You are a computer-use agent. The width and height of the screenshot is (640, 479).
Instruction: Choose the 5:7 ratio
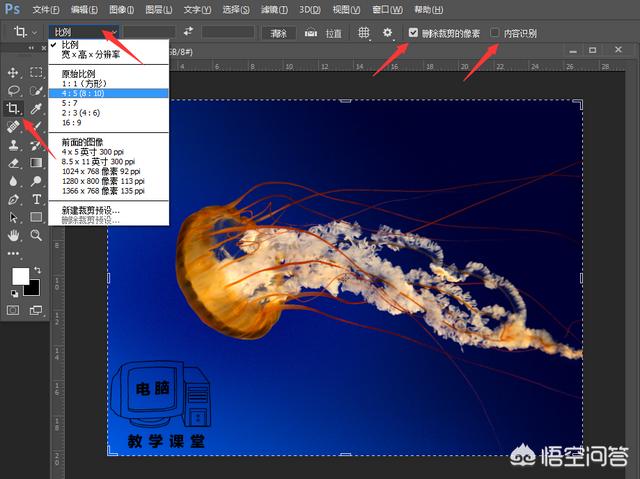coord(109,103)
